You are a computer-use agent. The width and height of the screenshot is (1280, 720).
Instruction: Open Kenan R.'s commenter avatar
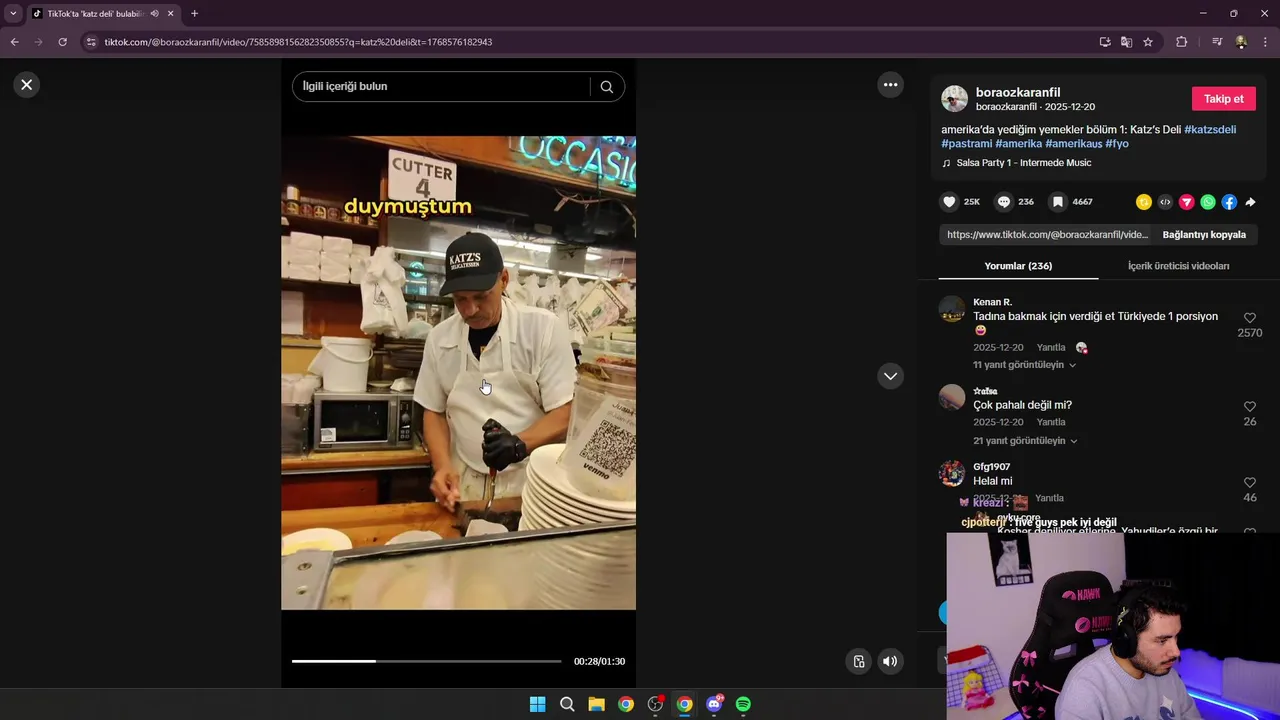click(x=952, y=309)
